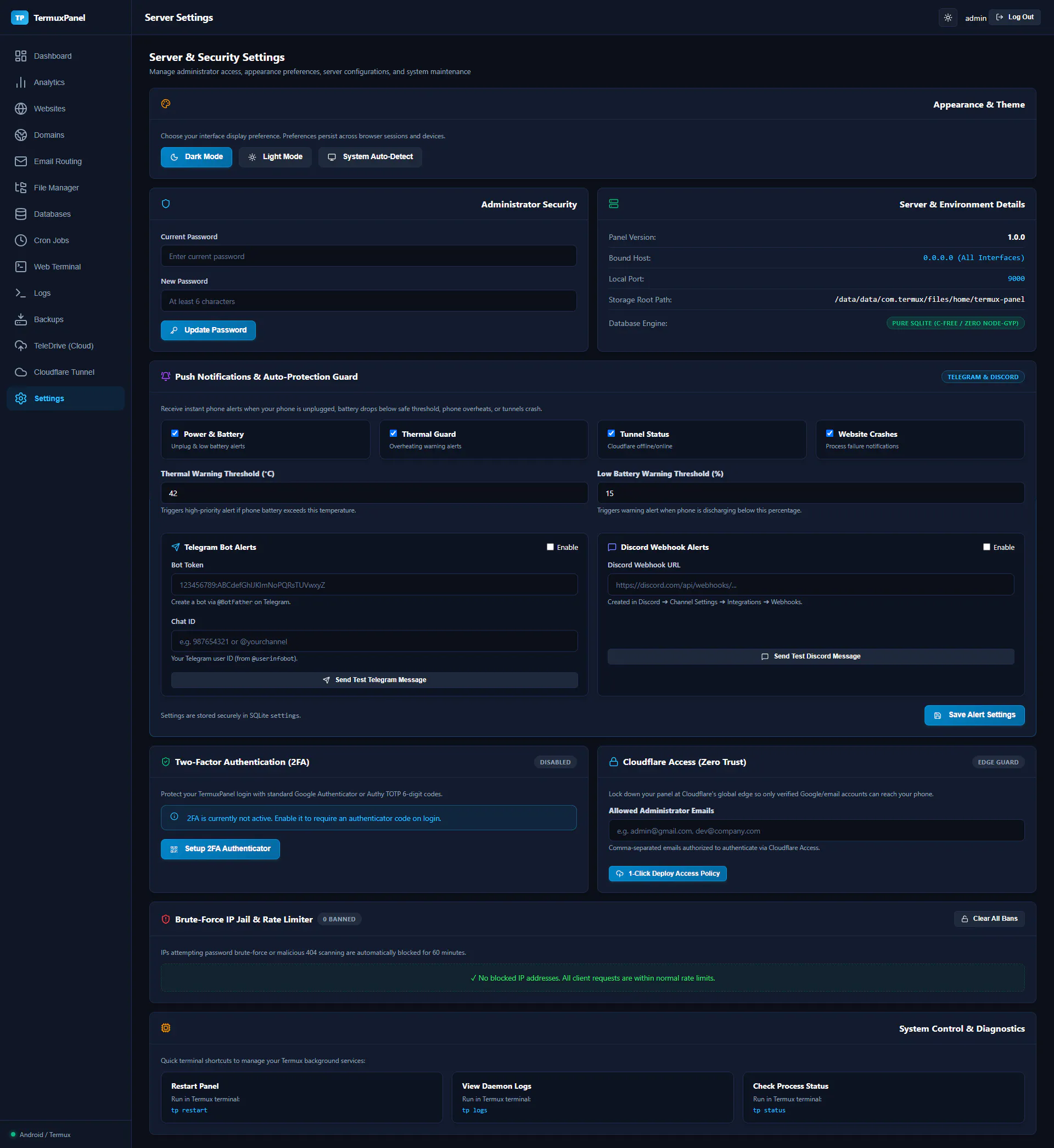Uncheck the Thermal Guard checkbox

pyautogui.click(x=393, y=433)
